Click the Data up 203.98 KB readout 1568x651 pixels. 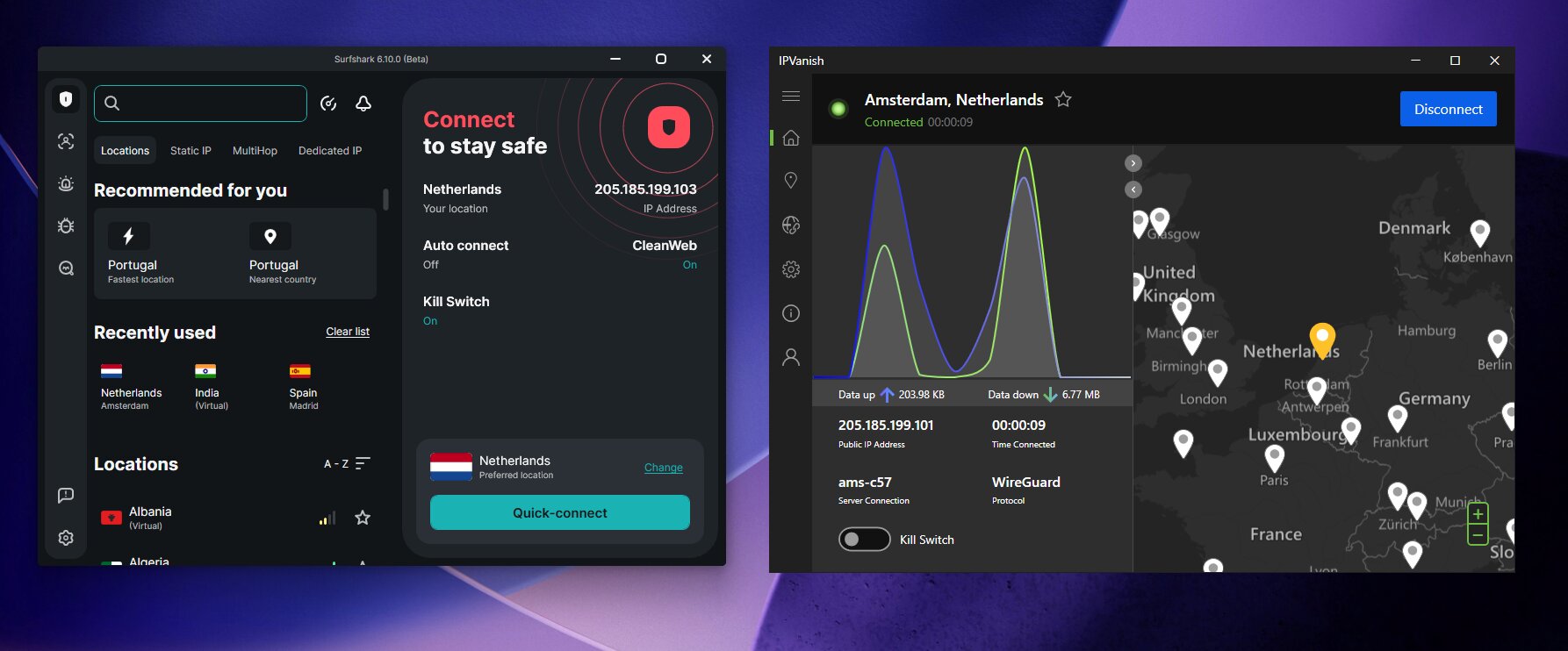point(891,395)
